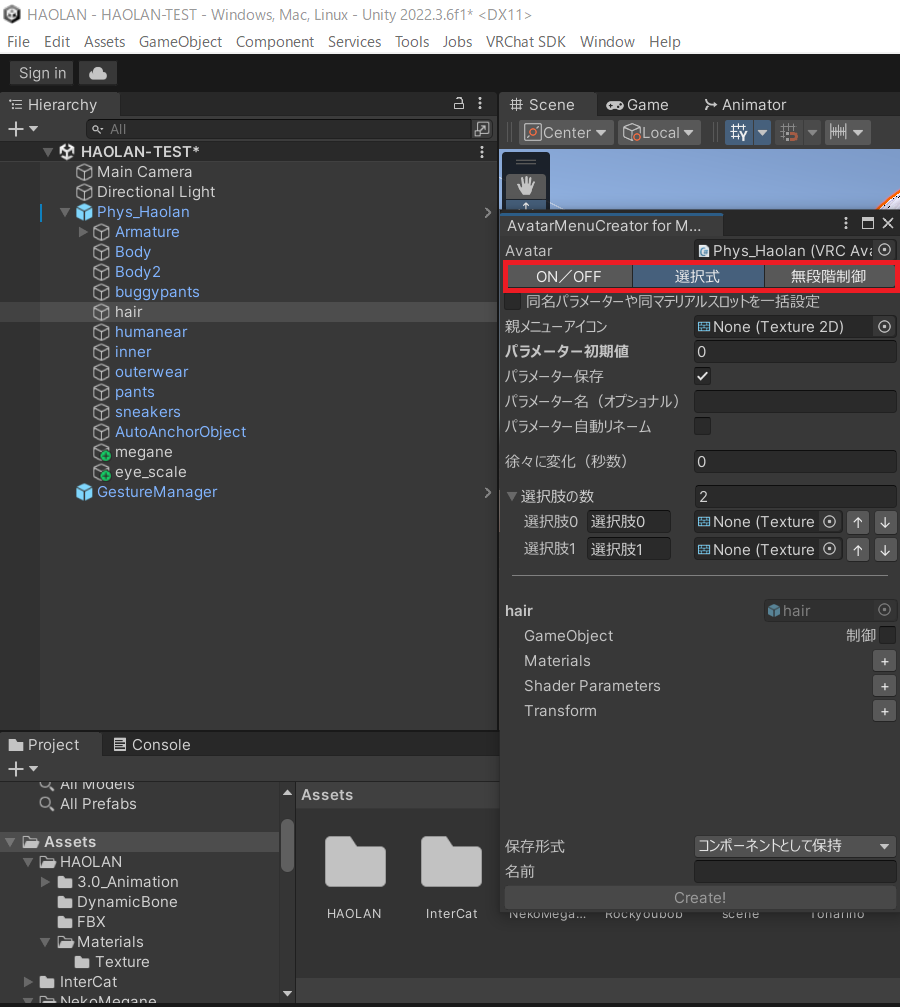
Task: Pick texture for 選択肢1
Action: tap(830, 549)
